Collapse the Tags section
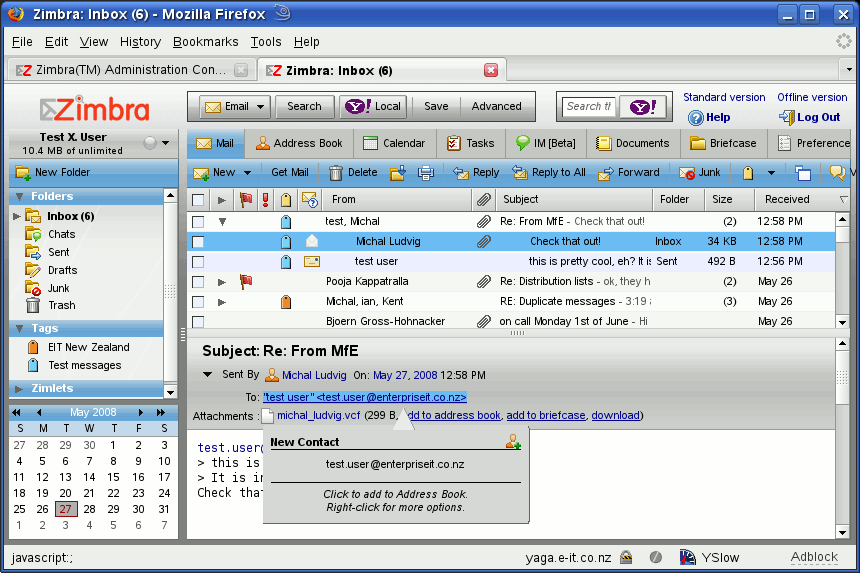 pyautogui.click(x=20, y=328)
